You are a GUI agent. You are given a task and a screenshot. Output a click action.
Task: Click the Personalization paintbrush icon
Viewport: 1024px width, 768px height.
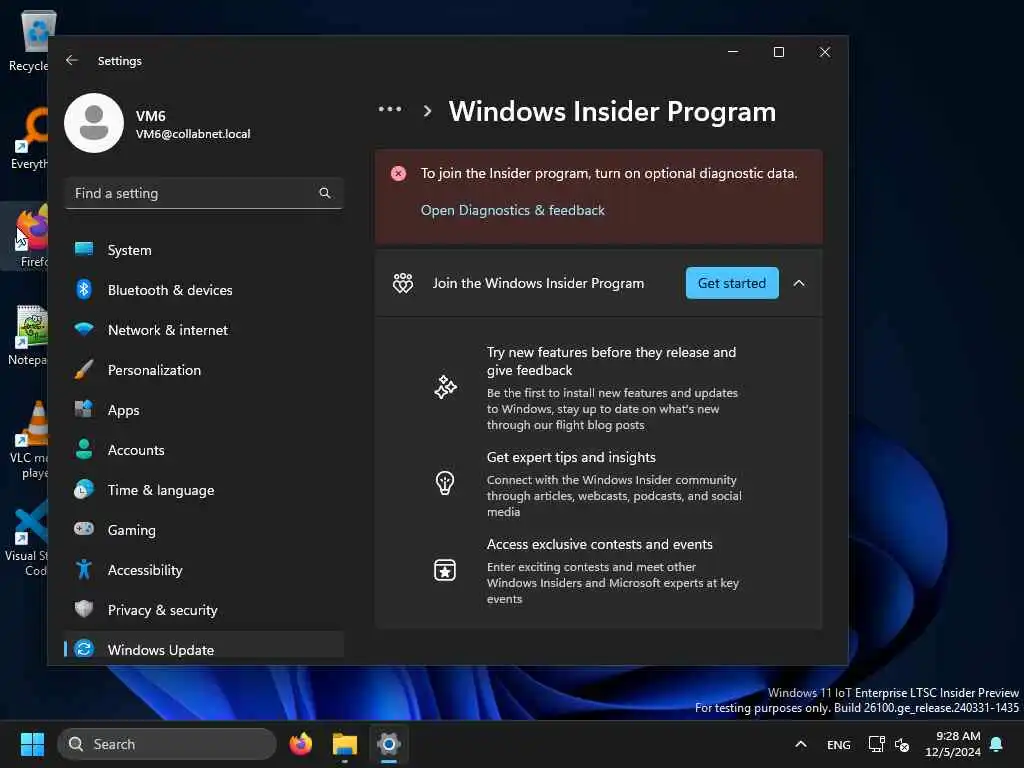click(84, 370)
